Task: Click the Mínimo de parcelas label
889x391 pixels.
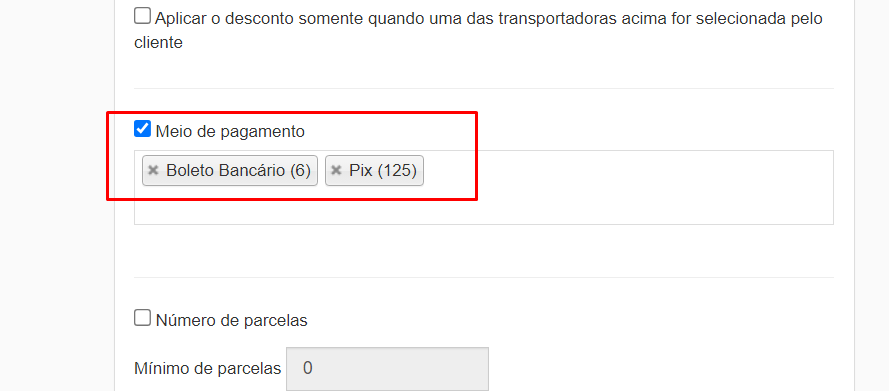Action: [x=208, y=369]
